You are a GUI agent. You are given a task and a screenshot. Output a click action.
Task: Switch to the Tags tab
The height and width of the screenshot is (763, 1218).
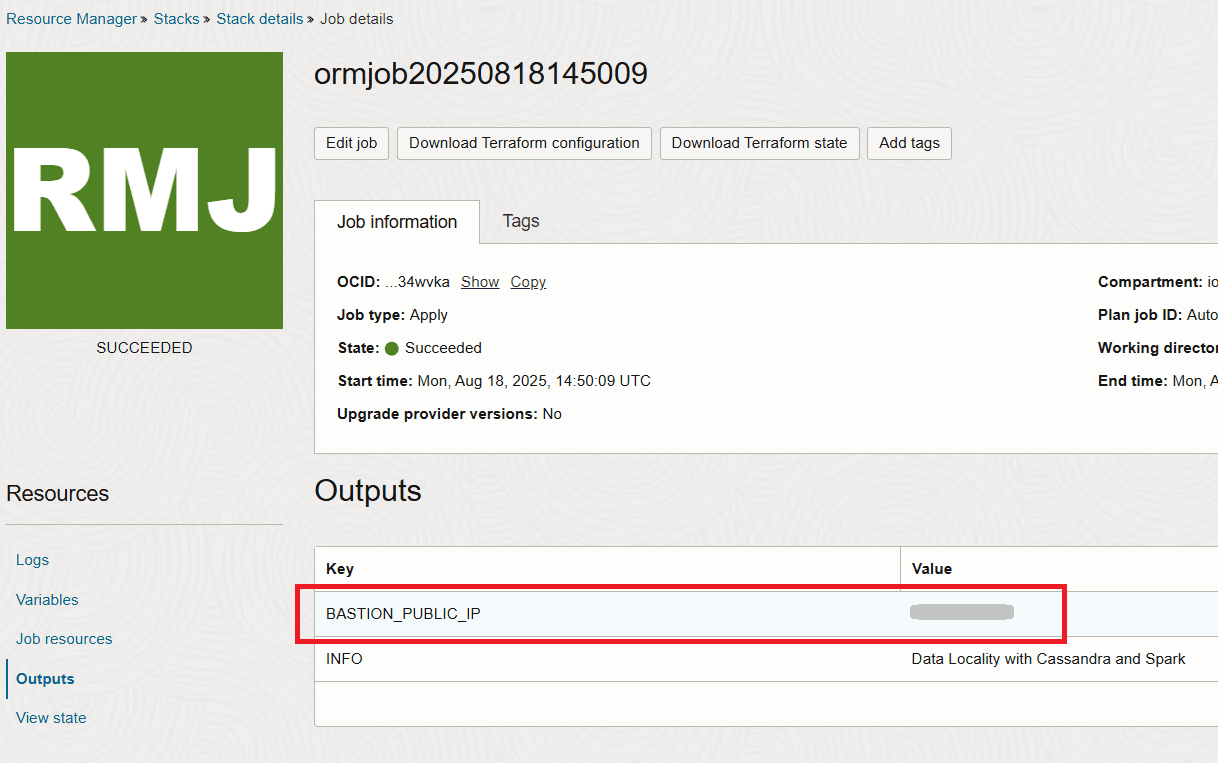click(520, 221)
